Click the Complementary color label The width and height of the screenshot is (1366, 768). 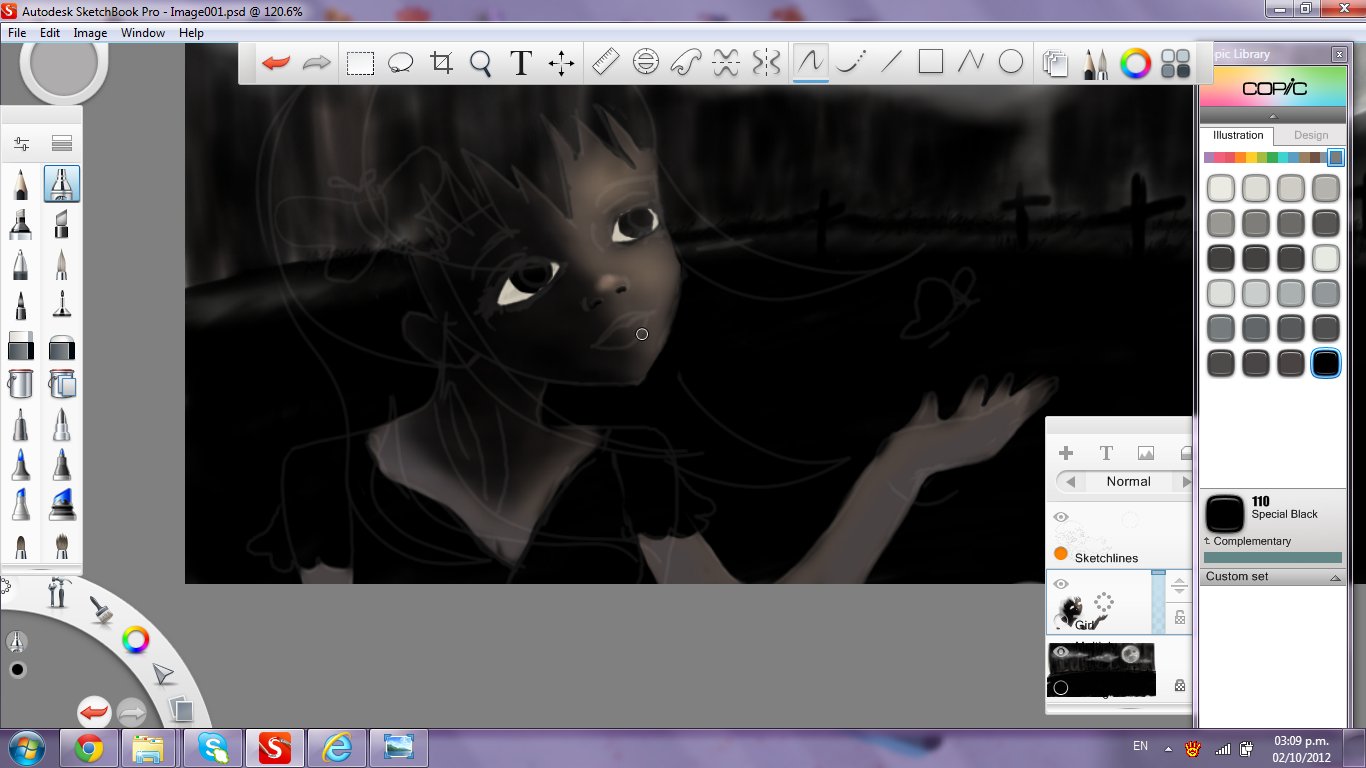(1252, 541)
